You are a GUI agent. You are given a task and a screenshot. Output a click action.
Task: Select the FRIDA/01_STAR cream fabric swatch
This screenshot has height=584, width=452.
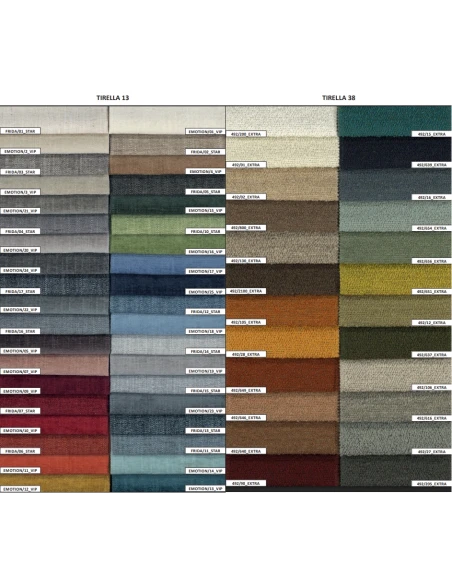54,120
